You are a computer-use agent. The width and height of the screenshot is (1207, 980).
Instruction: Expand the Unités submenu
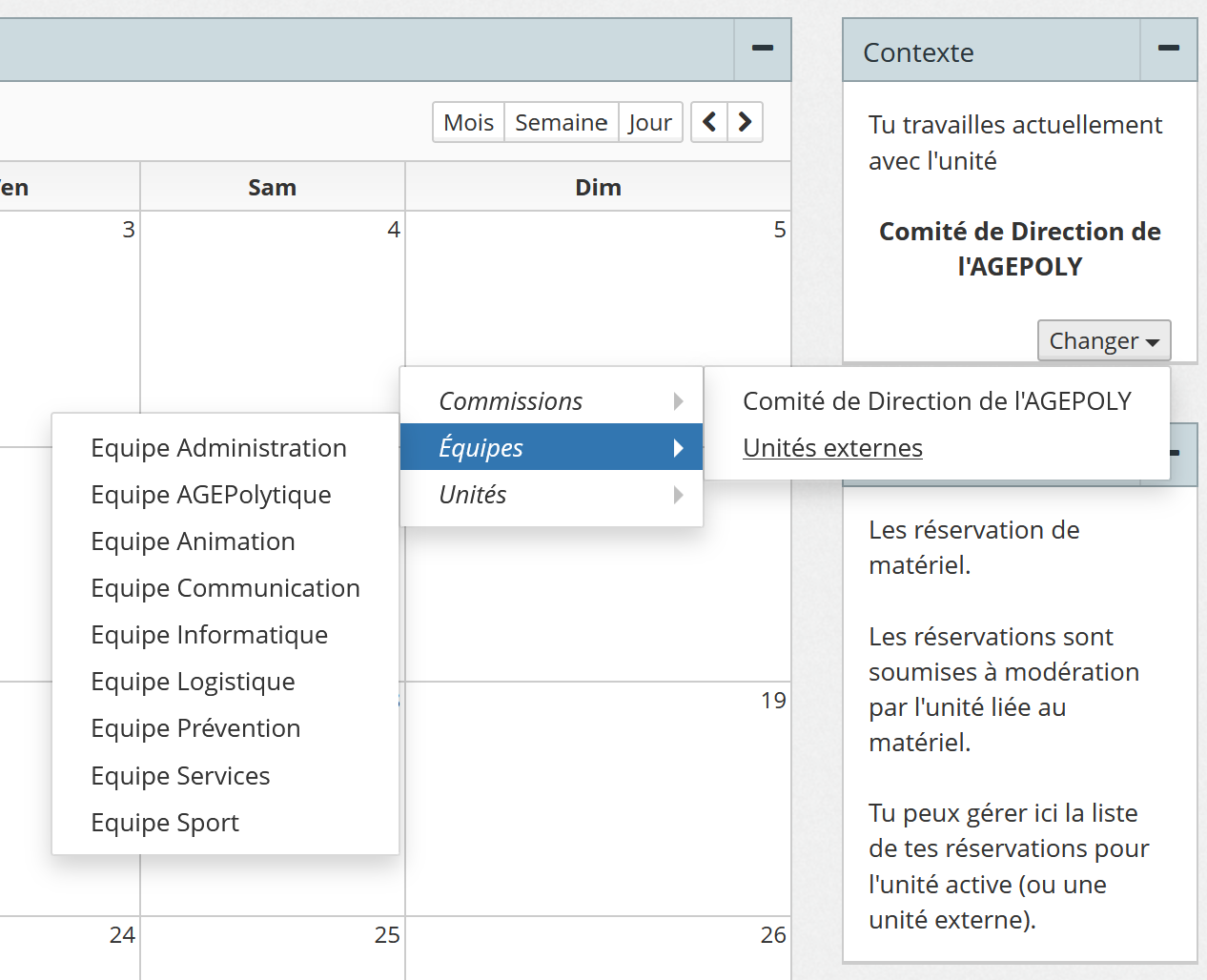click(551, 494)
